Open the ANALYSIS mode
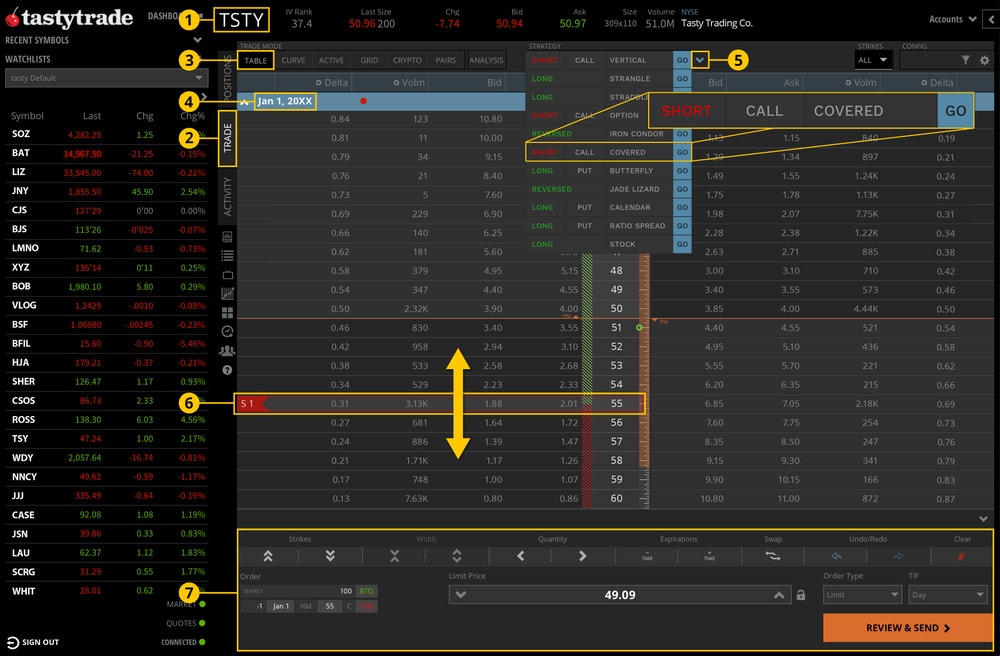 (x=486, y=61)
